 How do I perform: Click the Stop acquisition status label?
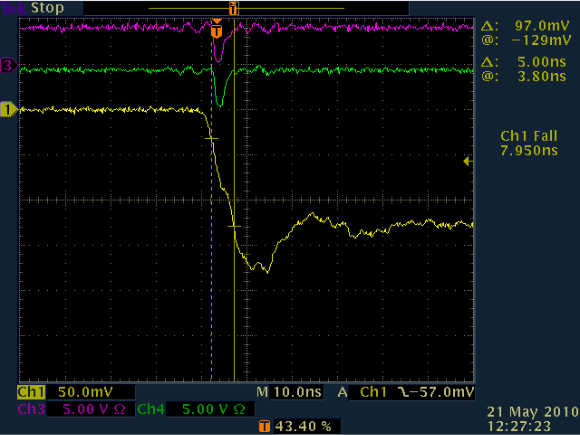tap(47, 8)
